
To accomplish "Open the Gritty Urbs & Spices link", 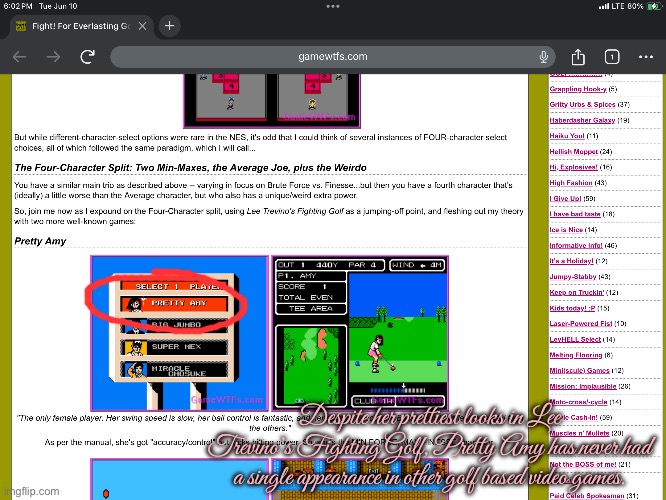I will coord(582,105).
